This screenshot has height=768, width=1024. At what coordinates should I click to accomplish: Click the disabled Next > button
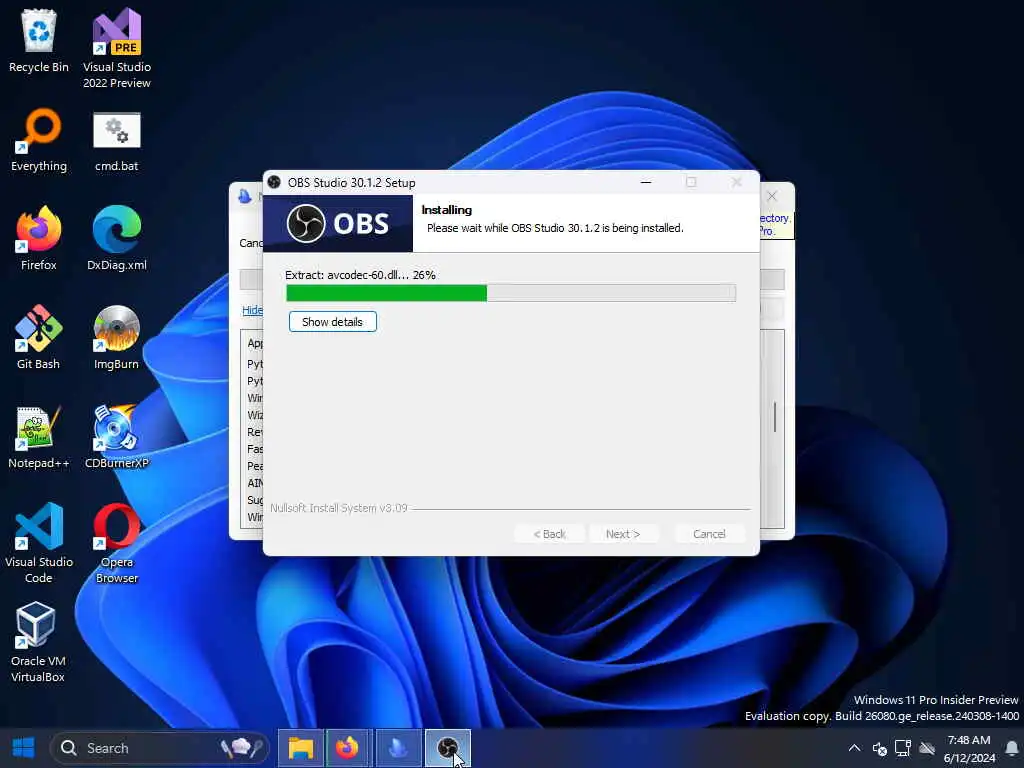coord(623,534)
